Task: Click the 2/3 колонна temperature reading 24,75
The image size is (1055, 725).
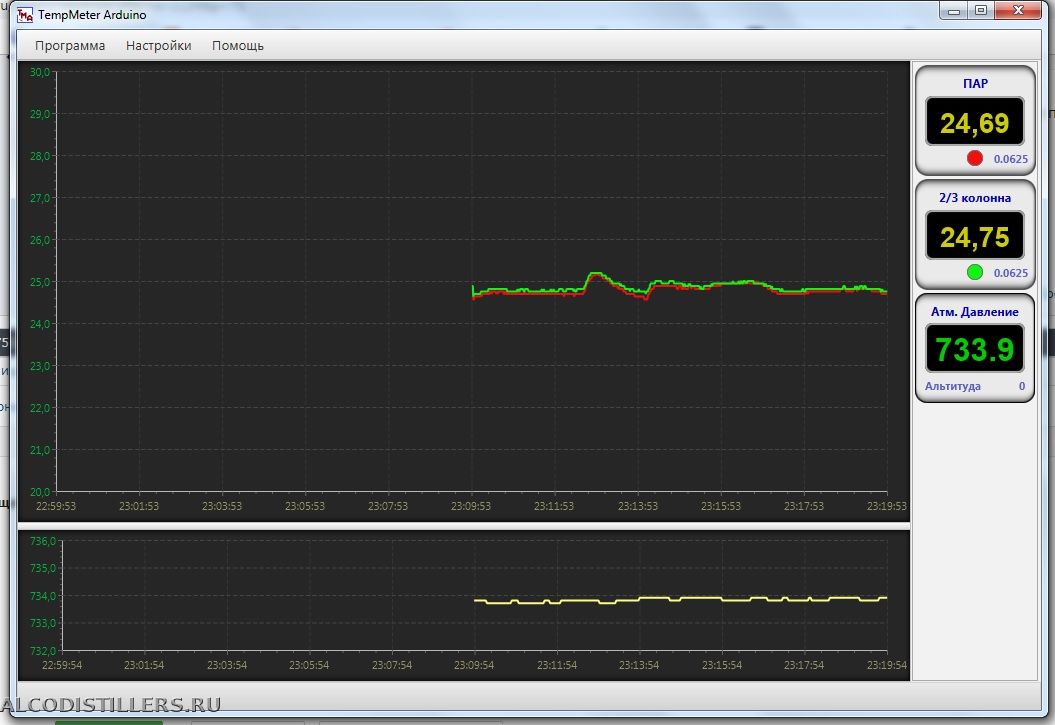Action: click(x=974, y=236)
